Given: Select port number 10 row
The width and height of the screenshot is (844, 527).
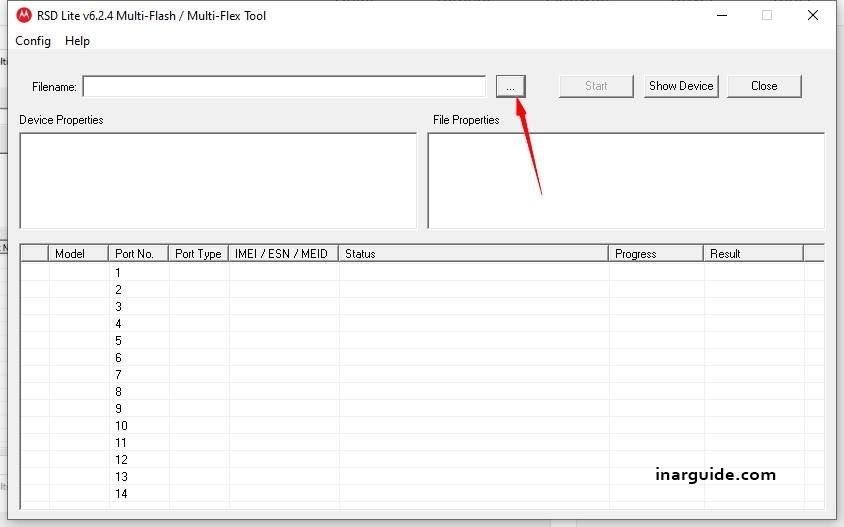Looking at the screenshot, I should [422, 426].
